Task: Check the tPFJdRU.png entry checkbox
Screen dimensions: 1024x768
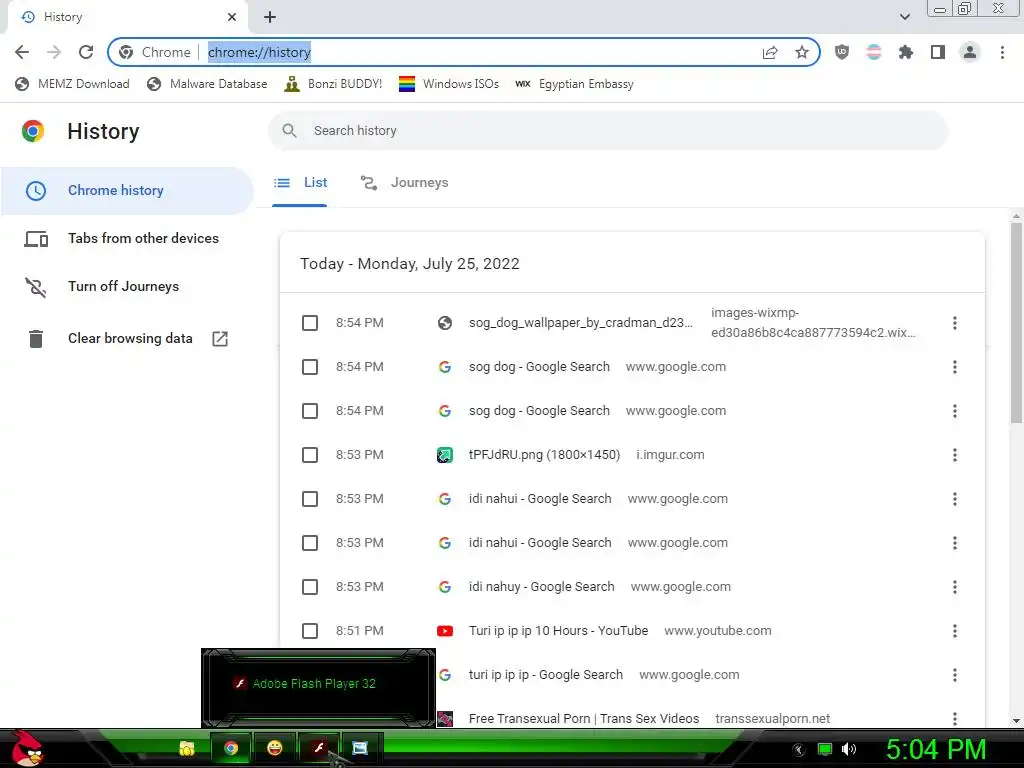Action: click(x=310, y=455)
